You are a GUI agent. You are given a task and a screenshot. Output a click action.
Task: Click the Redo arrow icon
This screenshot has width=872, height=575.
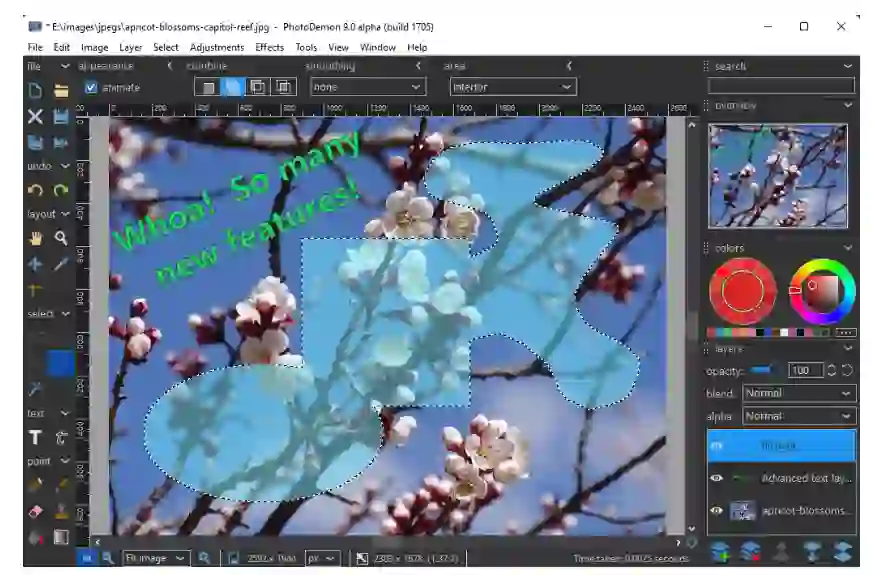click(61, 191)
